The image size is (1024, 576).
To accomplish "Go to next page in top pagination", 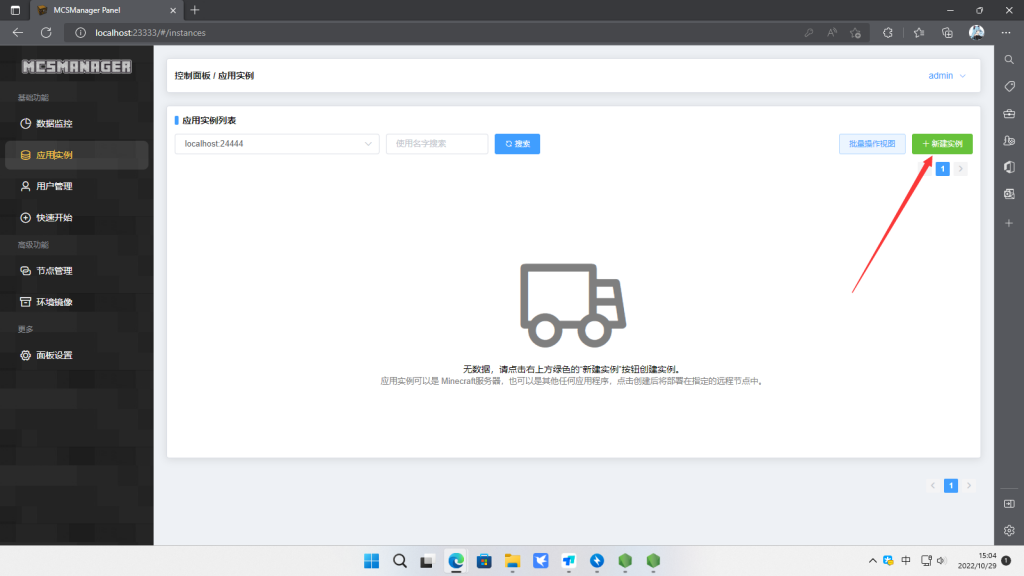I will [961, 169].
